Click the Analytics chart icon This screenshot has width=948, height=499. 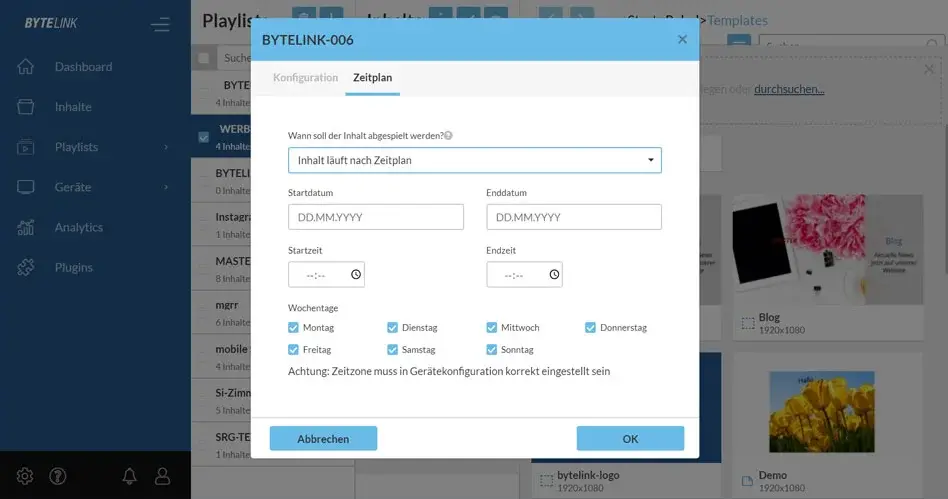[25, 227]
